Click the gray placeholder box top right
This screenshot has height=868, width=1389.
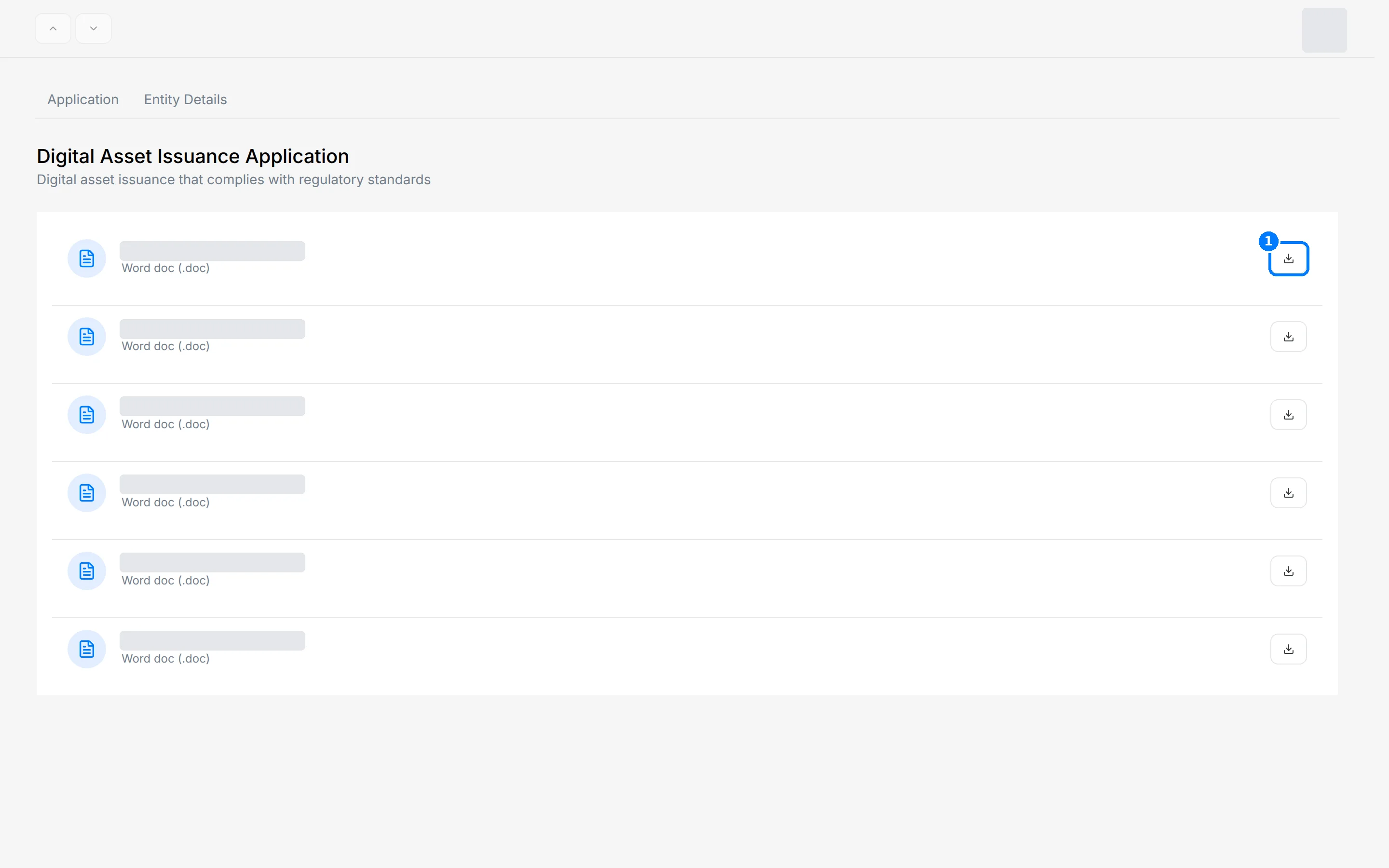[1324, 30]
